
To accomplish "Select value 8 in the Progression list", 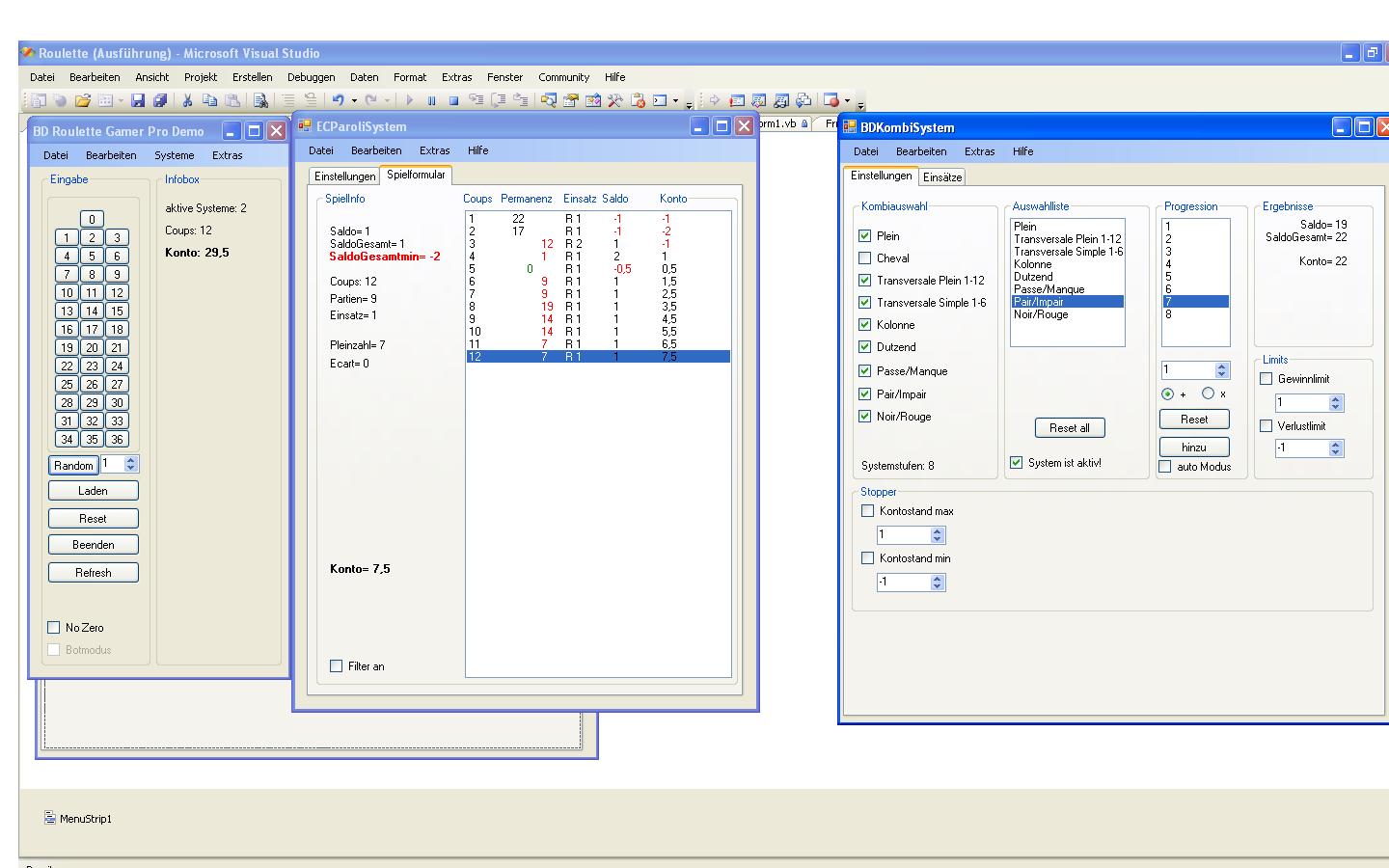I will coord(1195,314).
